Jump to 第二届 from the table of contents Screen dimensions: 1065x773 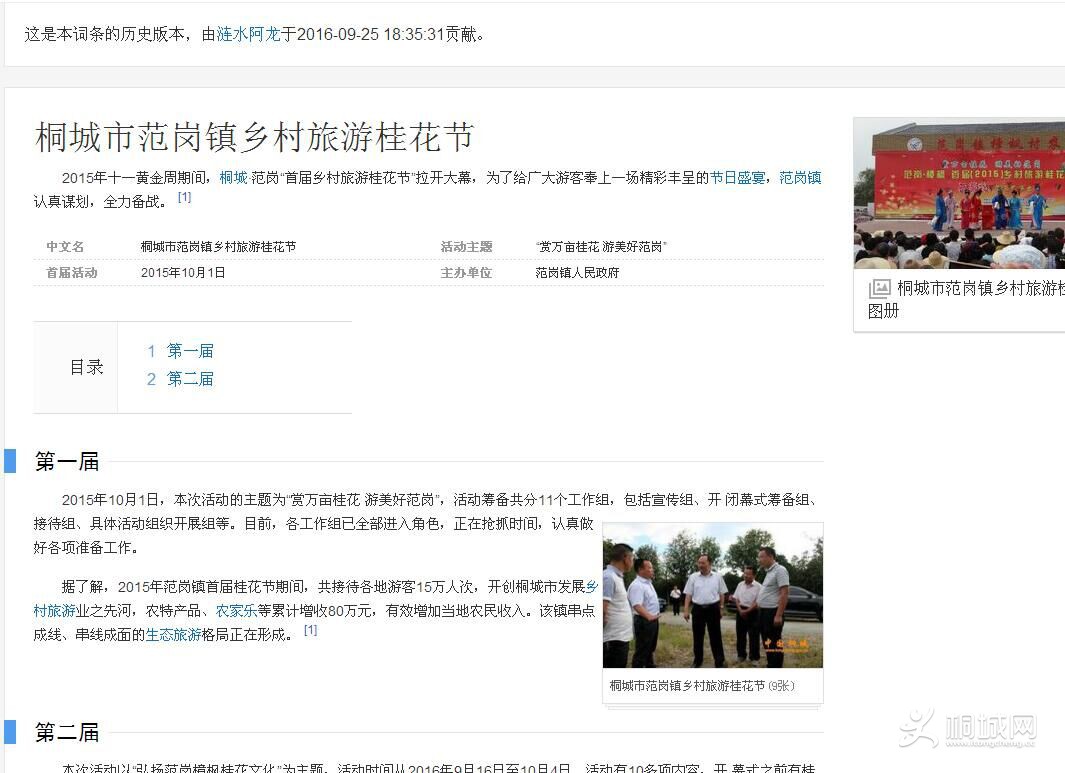click(x=190, y=379)
